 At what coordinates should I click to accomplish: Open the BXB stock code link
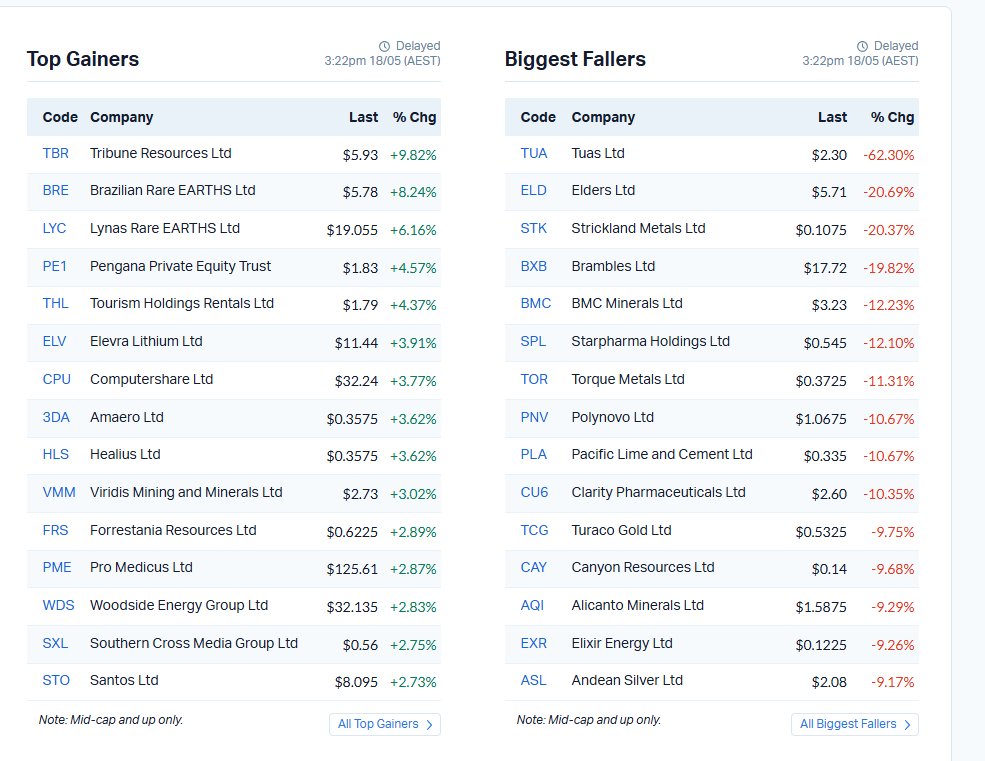coord(534,266)
